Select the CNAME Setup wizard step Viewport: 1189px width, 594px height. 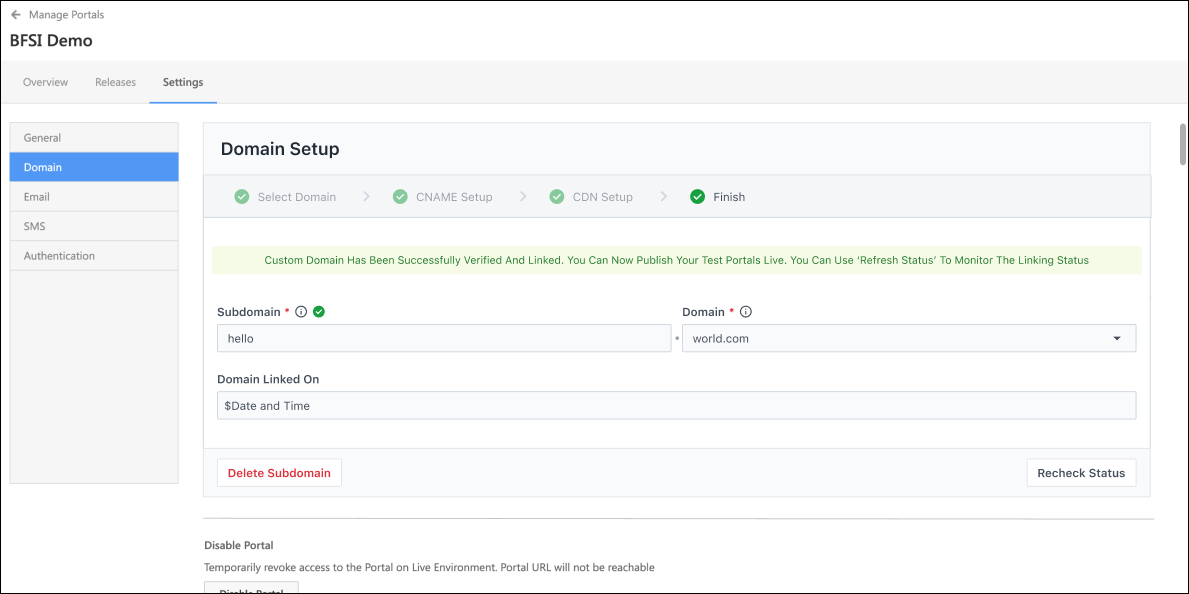point(453,196)
